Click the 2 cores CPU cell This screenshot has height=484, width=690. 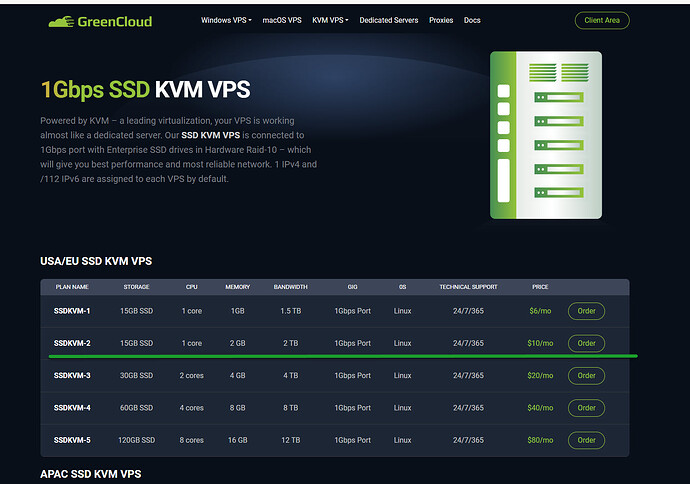pyautogui.click(x=191, y=376)
